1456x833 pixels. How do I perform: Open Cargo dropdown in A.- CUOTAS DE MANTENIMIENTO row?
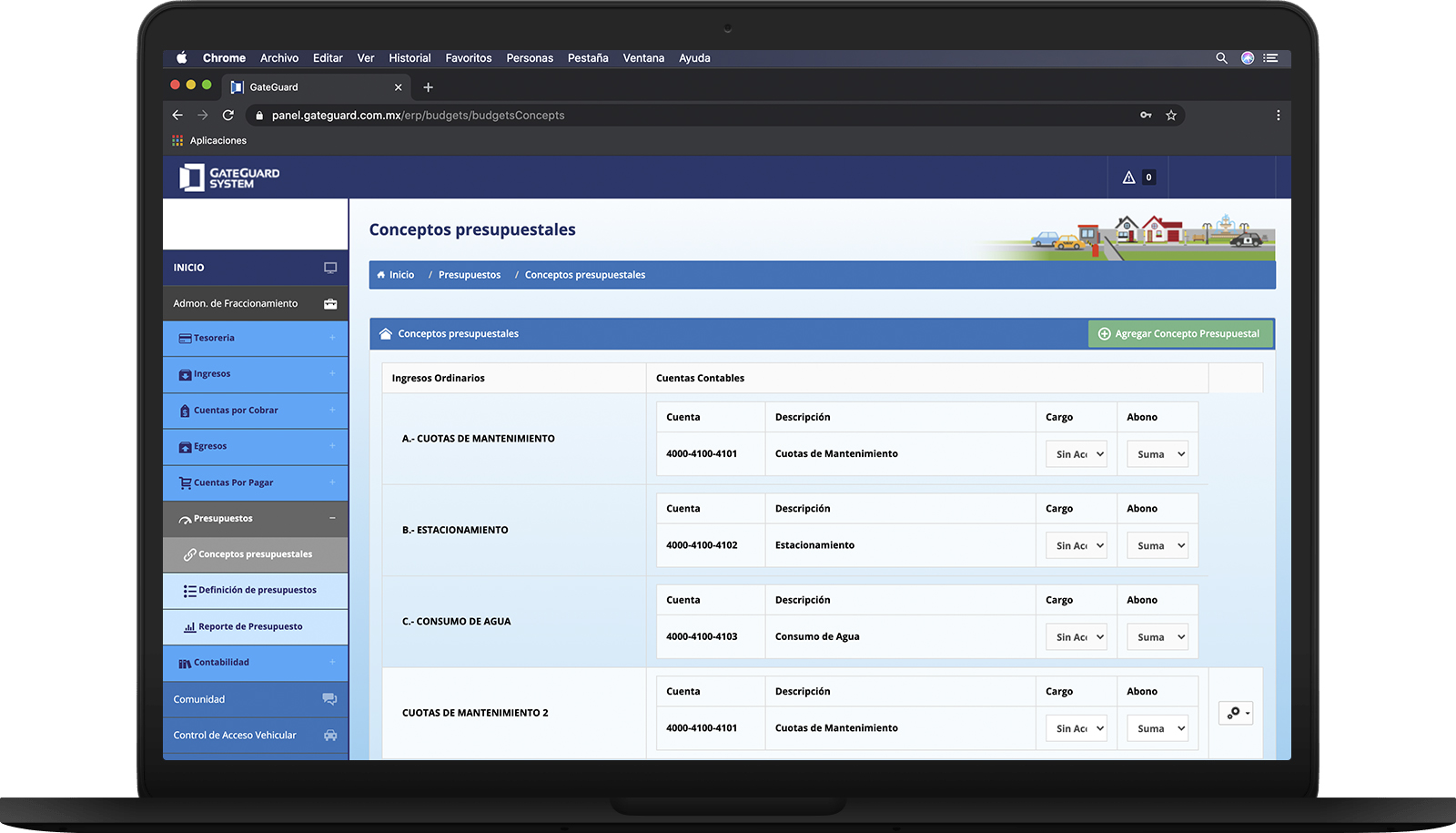(1077, 454)
